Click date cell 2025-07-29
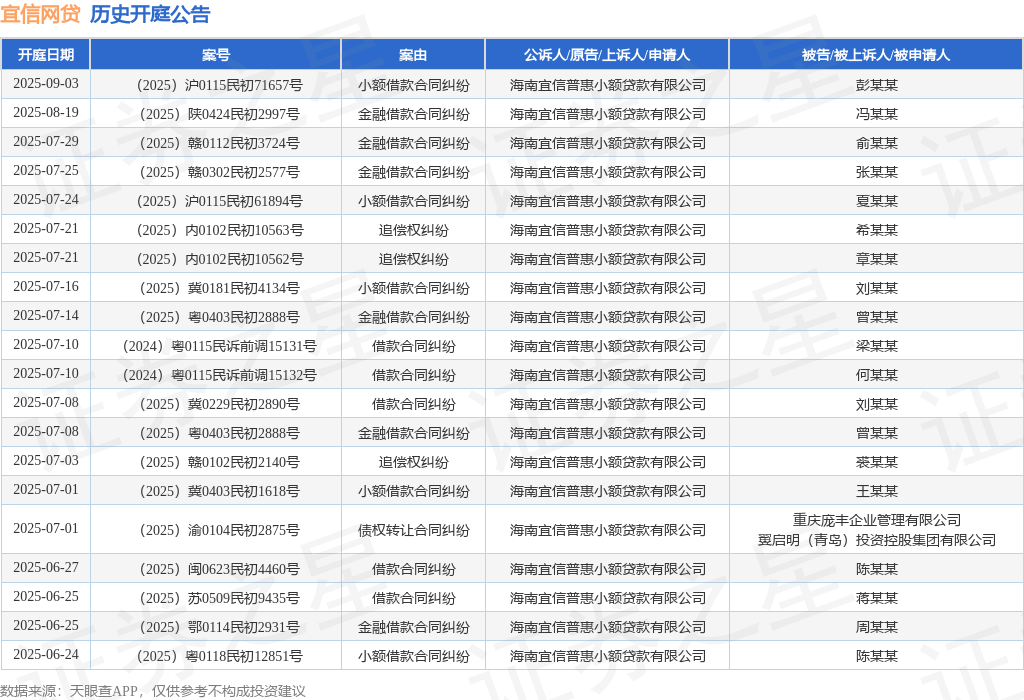Viewport: 1024px width, 700px height. pos(46,142)
